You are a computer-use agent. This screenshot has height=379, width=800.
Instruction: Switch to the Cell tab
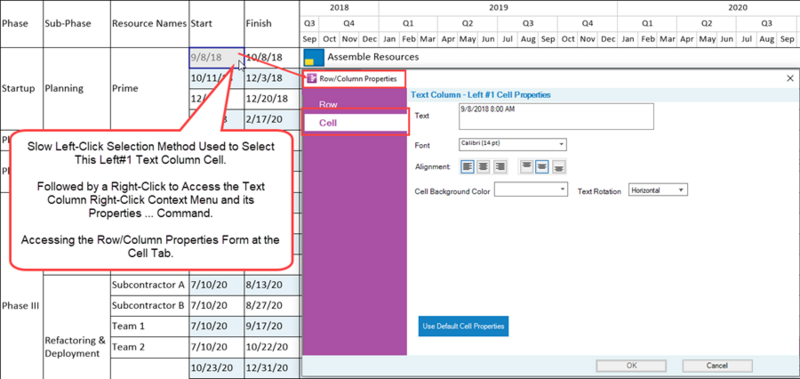[x=356, y=123]
